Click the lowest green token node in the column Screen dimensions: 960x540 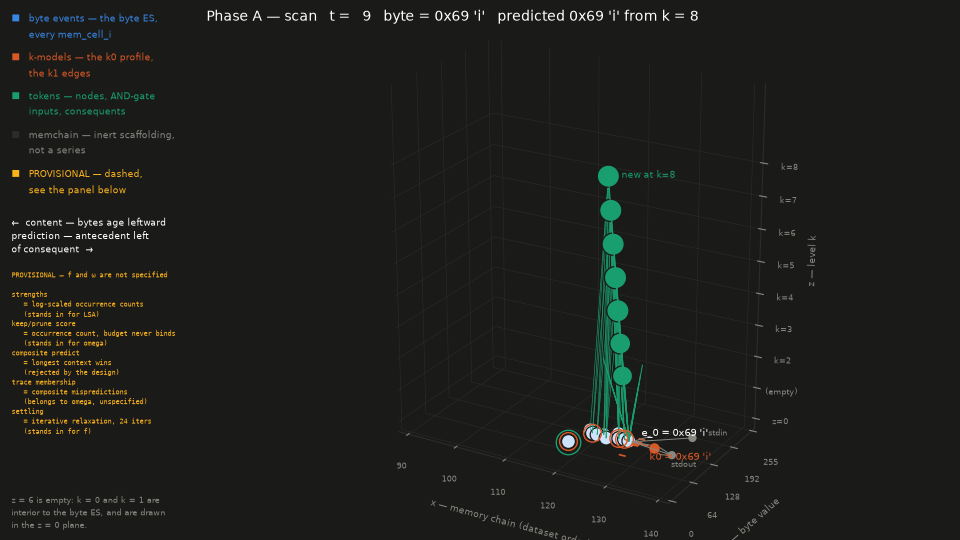[x=622, y=376]
